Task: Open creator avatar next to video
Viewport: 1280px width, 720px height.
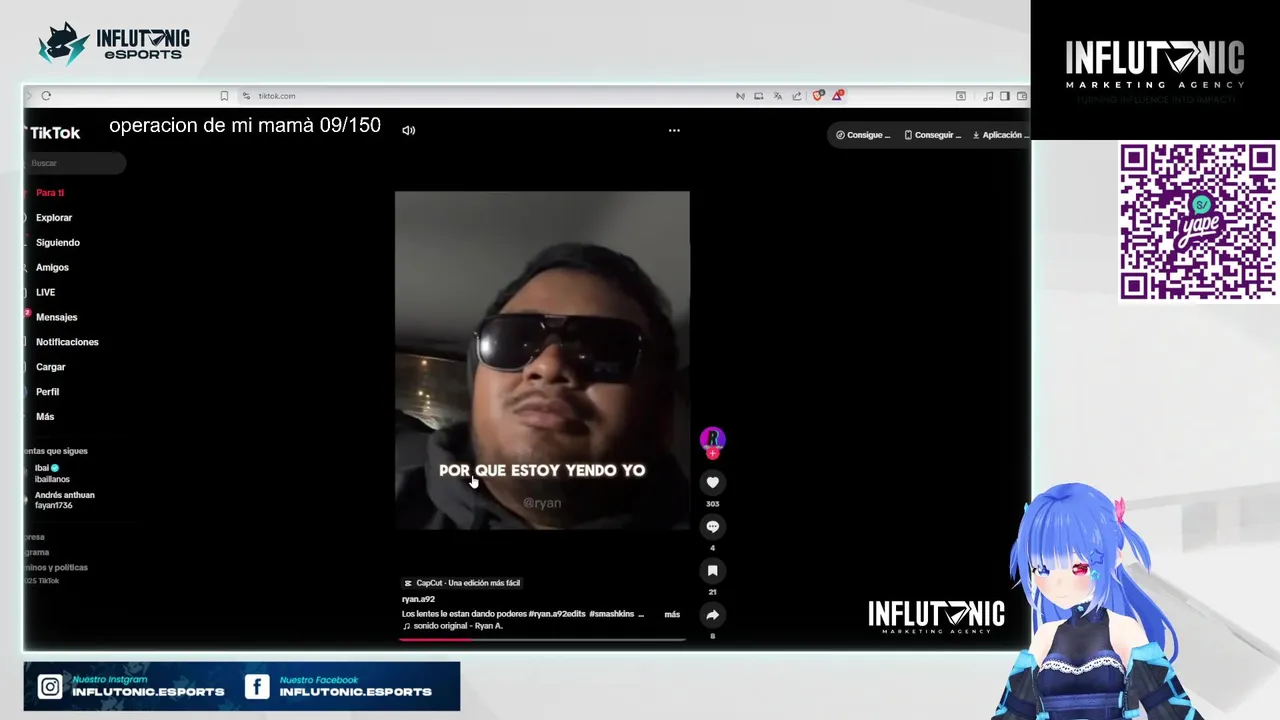Action: click(x=712, y=438)
